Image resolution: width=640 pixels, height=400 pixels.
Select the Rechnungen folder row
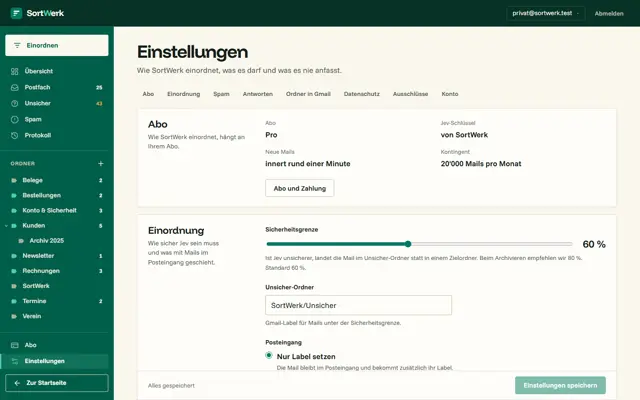[x=57, y=271]
